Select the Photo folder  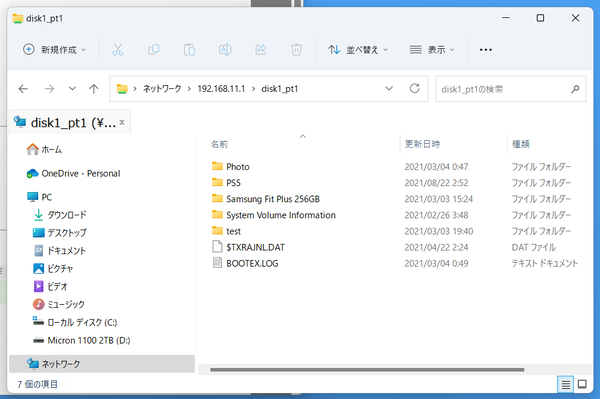point(230,167)
